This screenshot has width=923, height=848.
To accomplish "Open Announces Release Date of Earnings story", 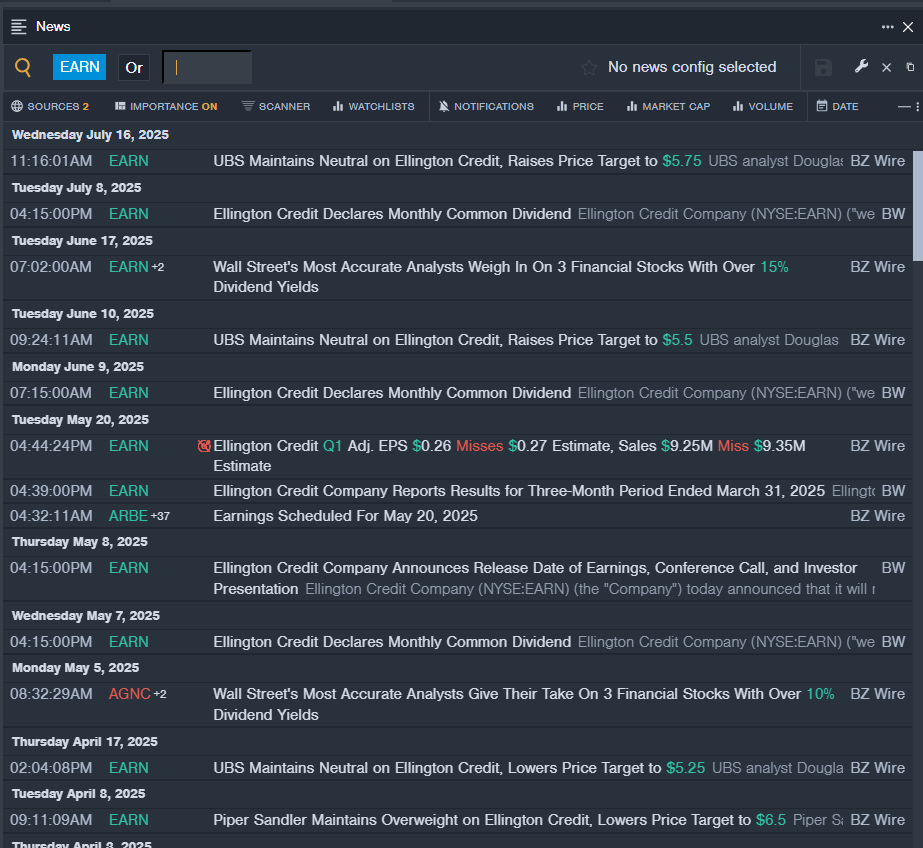I will tap(535, 578).
